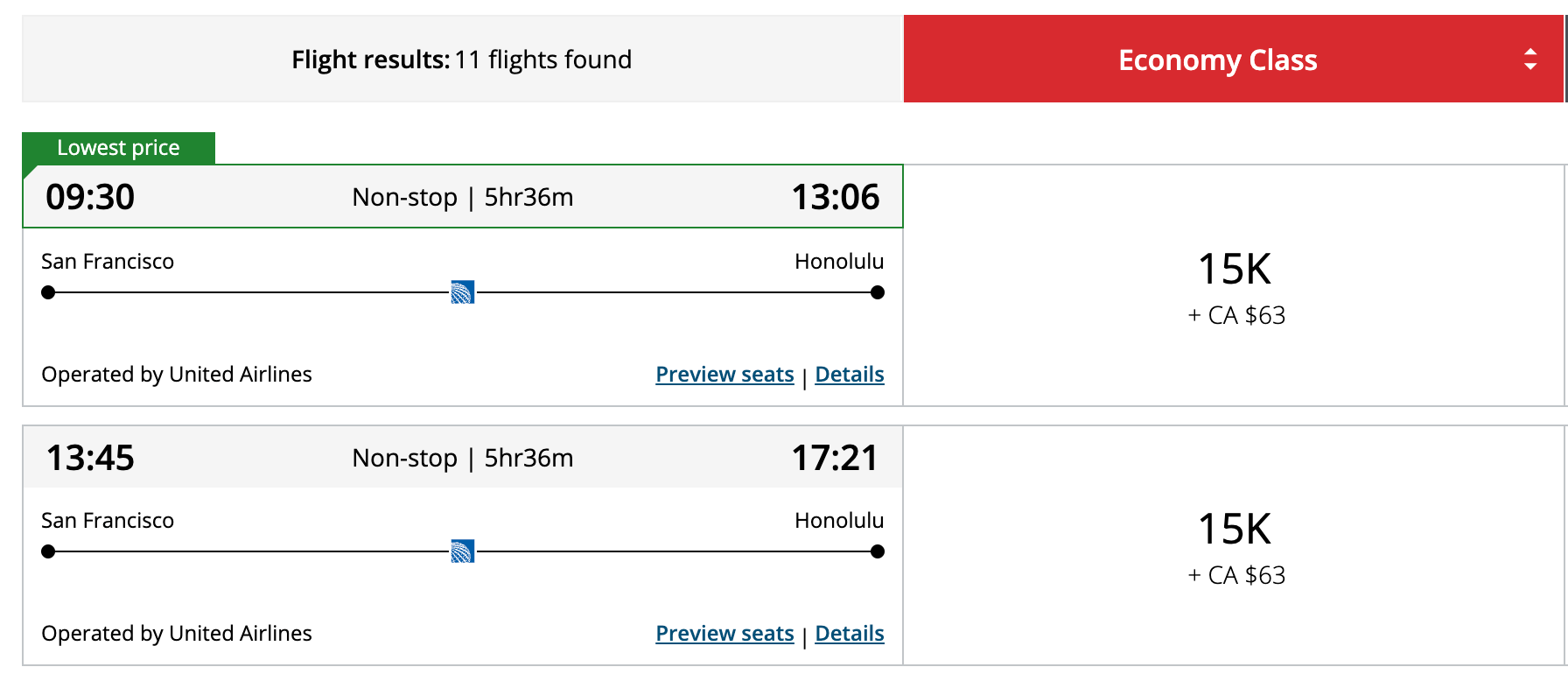Open the Economy Class fare column header
Image resolution: width=1568 pixels, height=674 pixels.
(x=1217, y=60)
